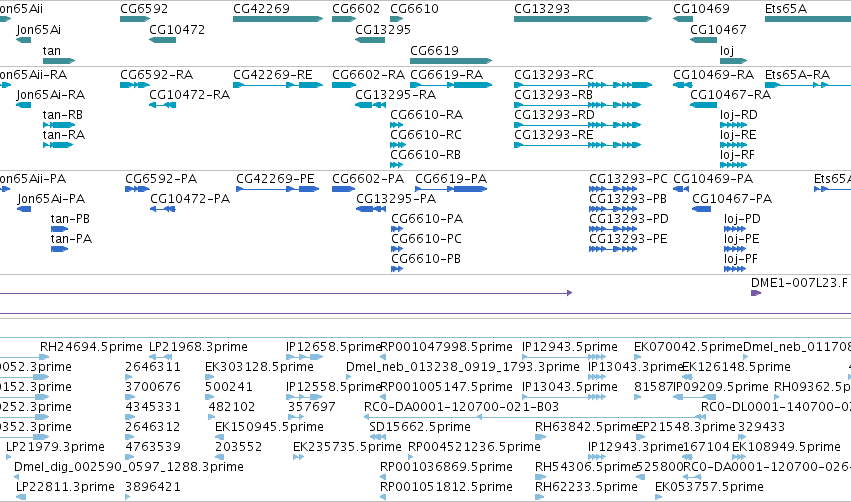Select protein CG13293-PD

click(629, 219)
